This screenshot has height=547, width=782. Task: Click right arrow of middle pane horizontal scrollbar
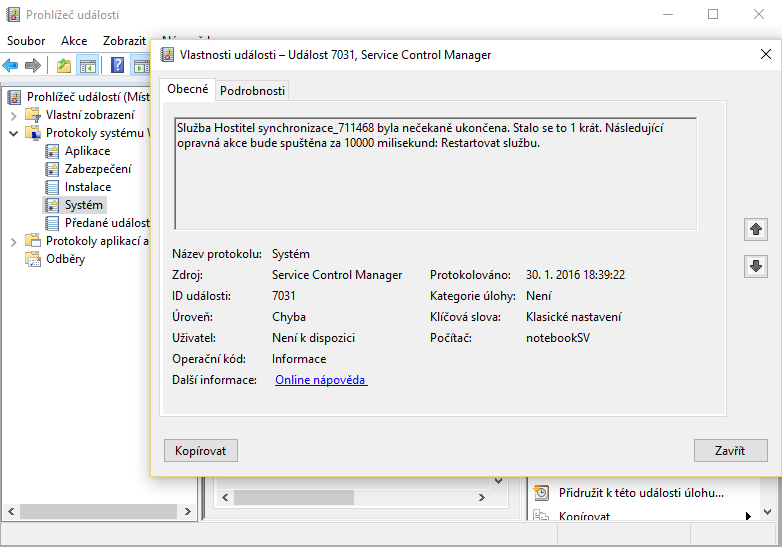(x=481, y=497)
